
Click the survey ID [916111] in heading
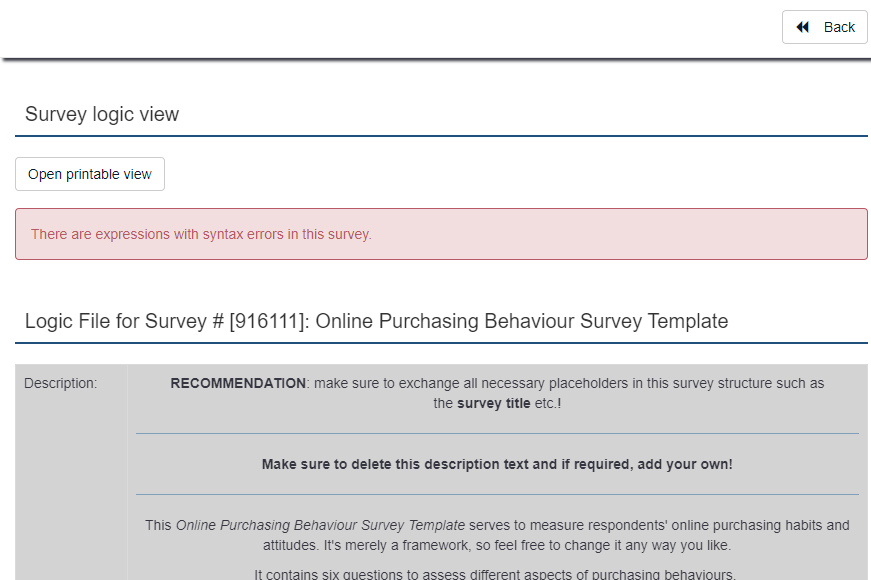pos(266,321)
